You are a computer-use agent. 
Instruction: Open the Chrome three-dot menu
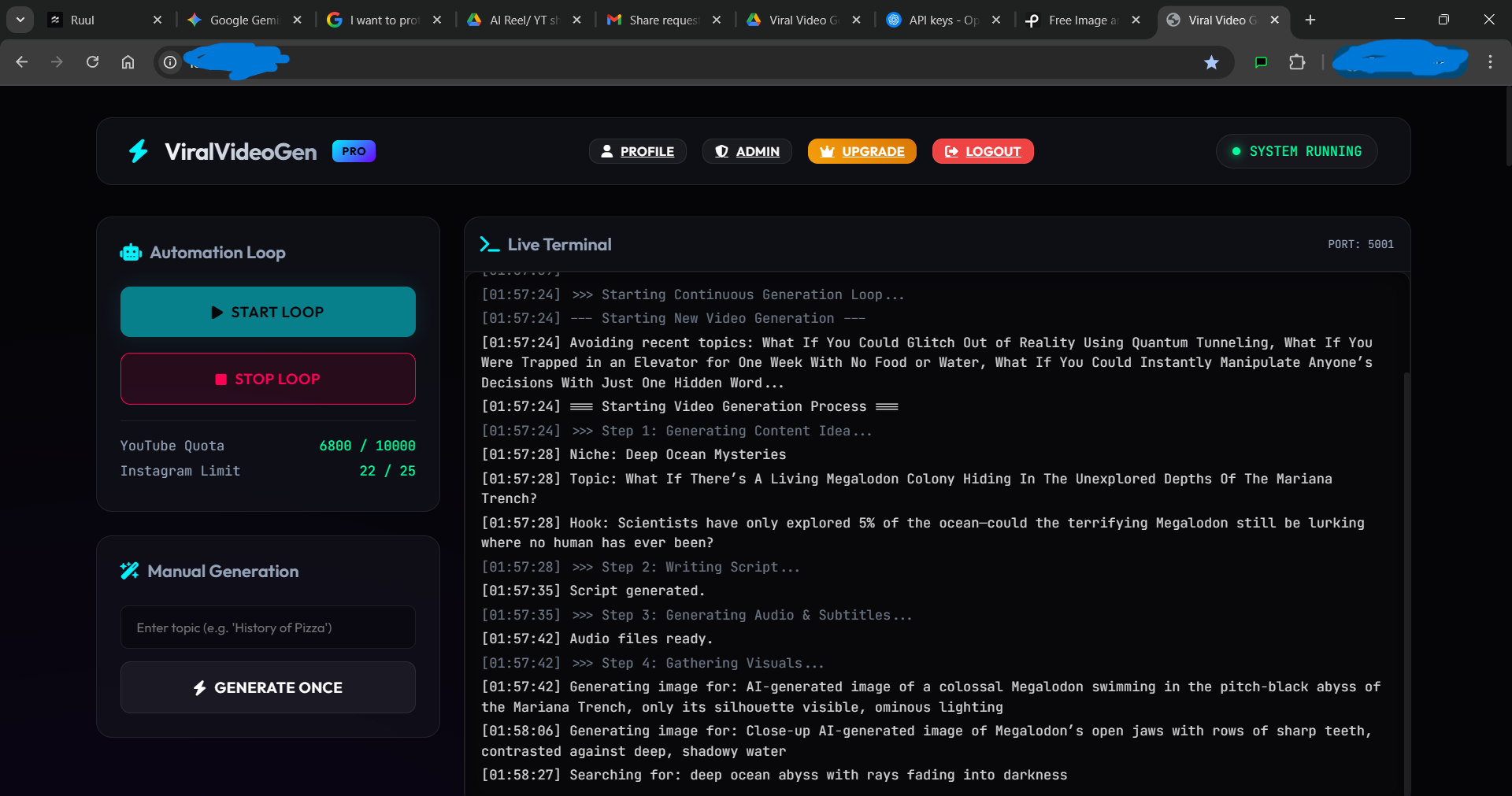[x=1490, y=62]
